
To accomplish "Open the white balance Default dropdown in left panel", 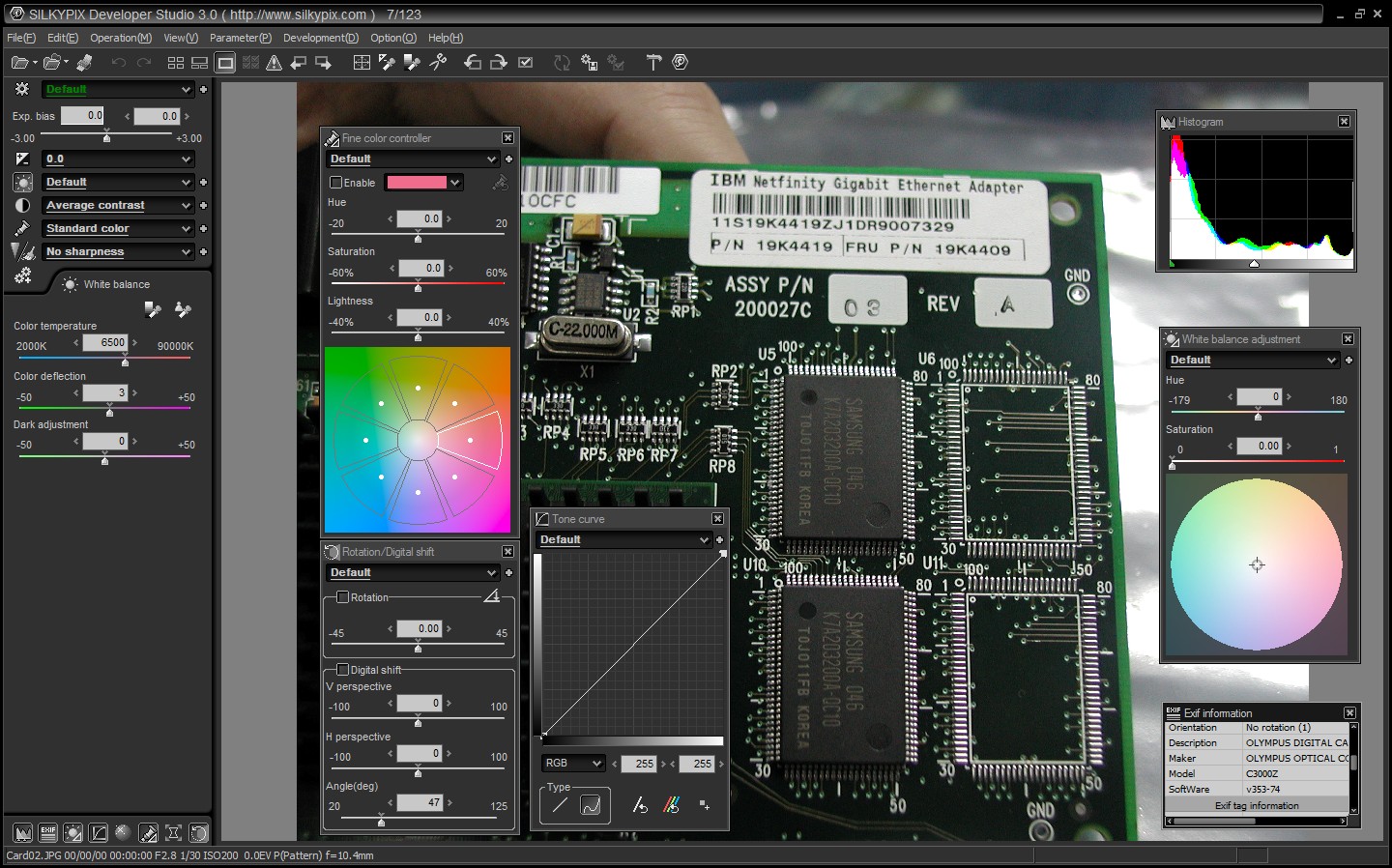I will point(119,182).
